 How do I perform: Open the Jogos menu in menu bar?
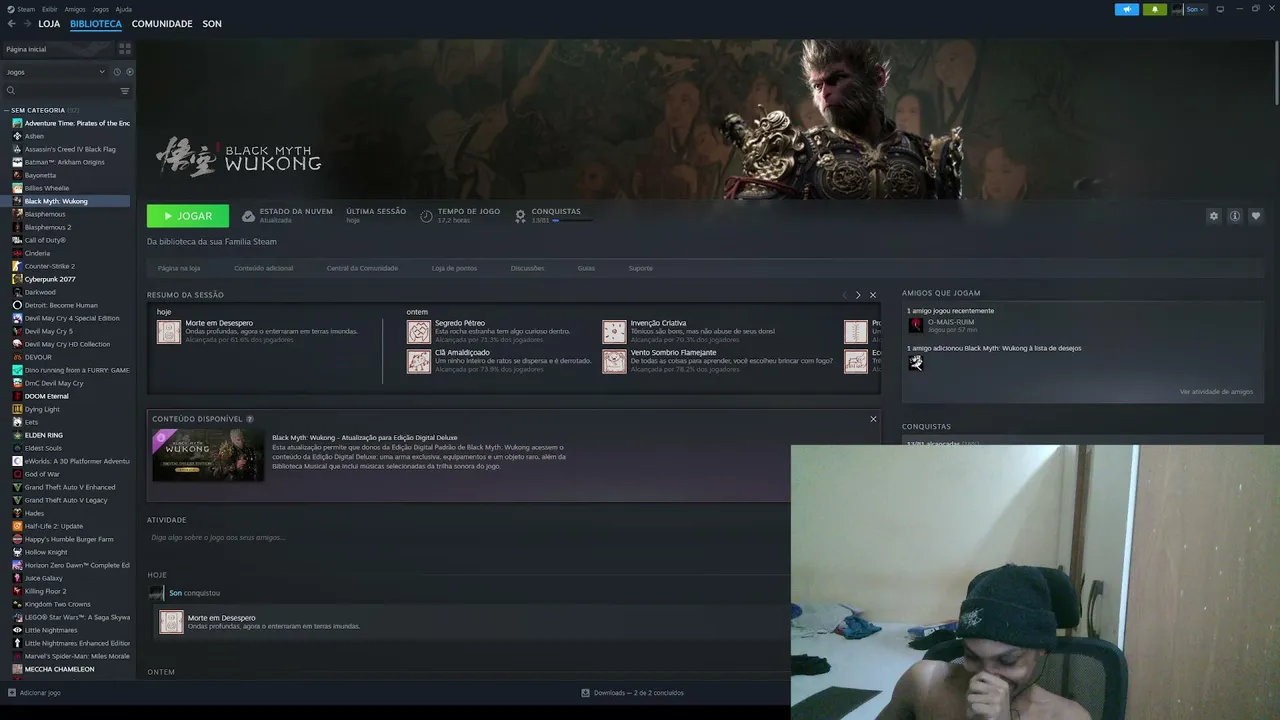pyautogui.click(x=100, y=9)
